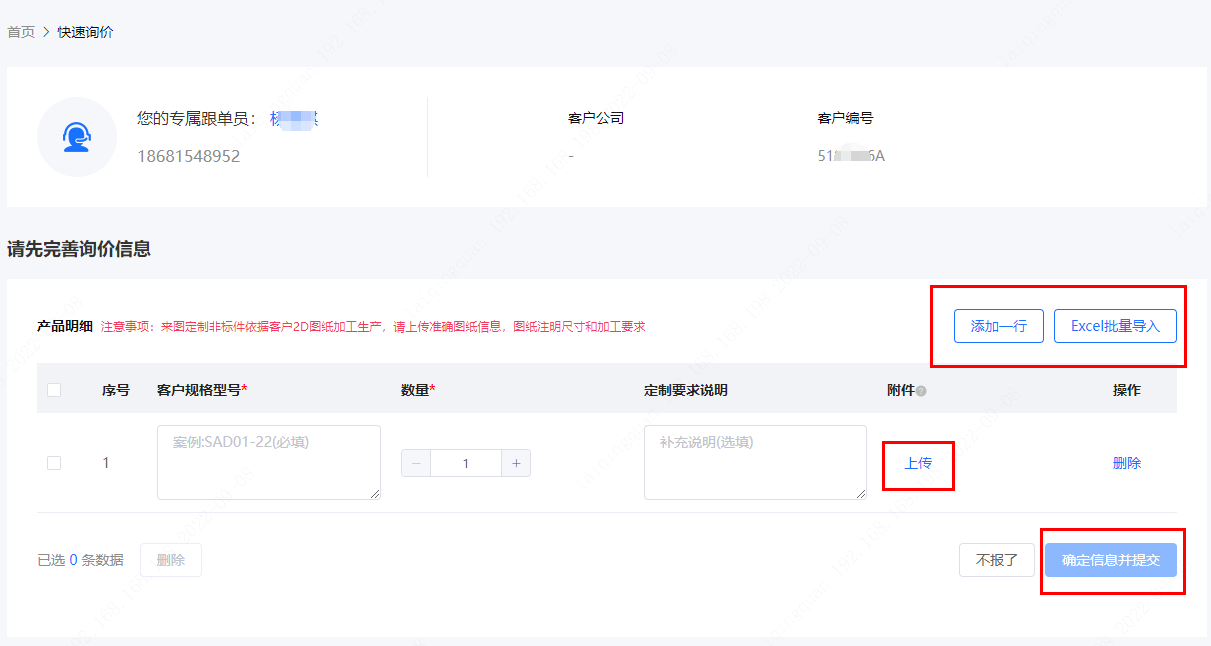This screenshot has height=646, width=1211.
Task: Click 快速询价 breadcrumb item
Action: pos(85,32)
